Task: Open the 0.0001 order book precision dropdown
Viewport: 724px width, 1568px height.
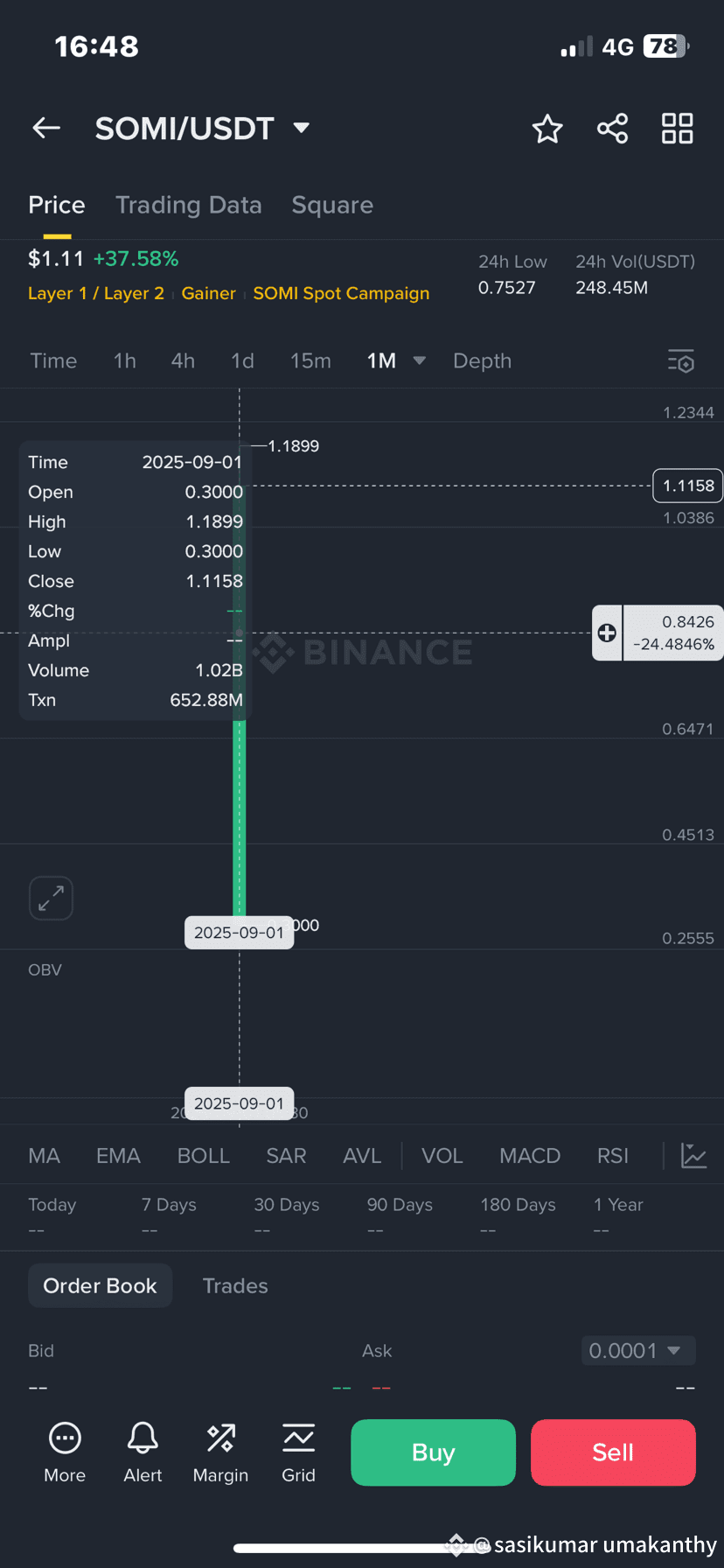Action: pos(638,1350)
